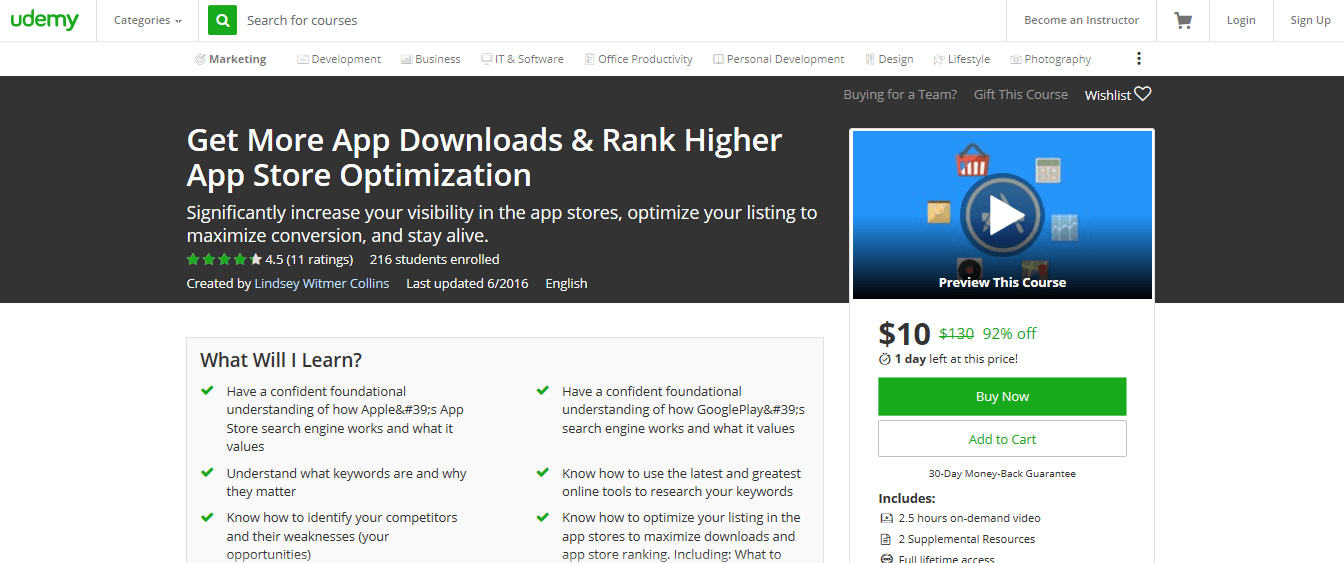This screenshot has height=563, width=1344.
Task: Open the shopping cart icon
Action: (x=1183, y=20)
